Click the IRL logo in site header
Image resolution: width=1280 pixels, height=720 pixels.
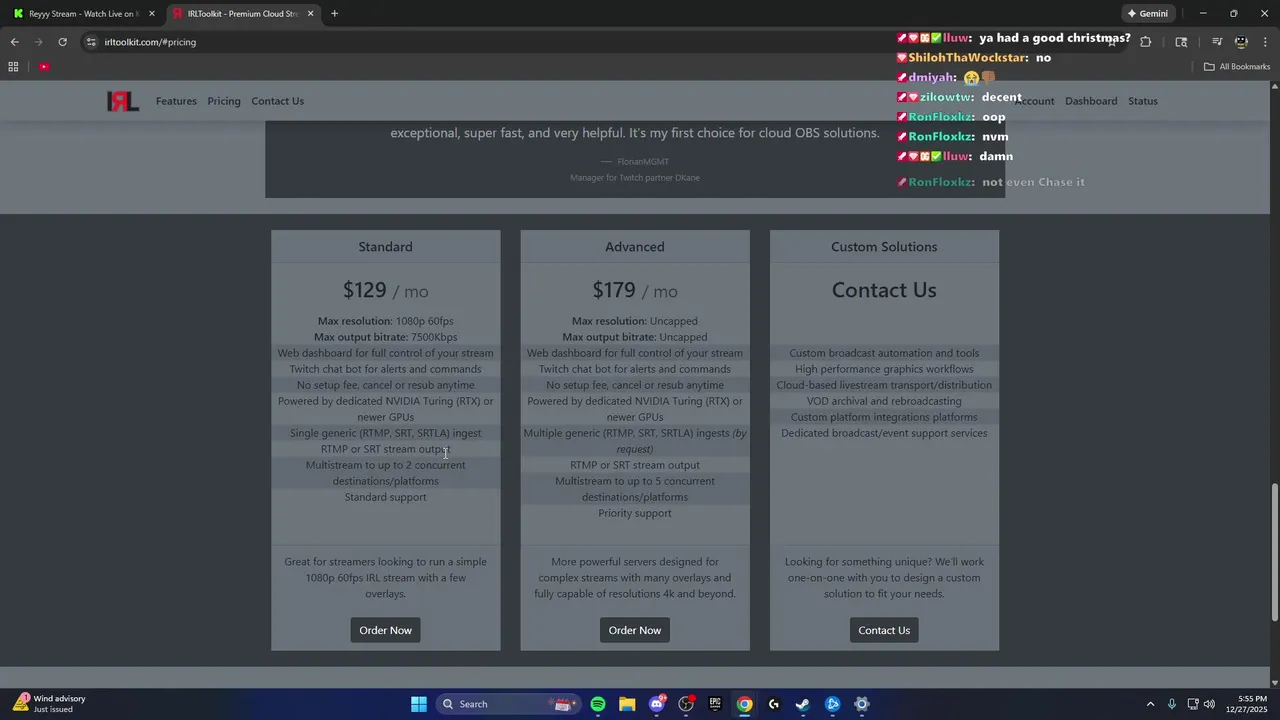tap(123, 101)
